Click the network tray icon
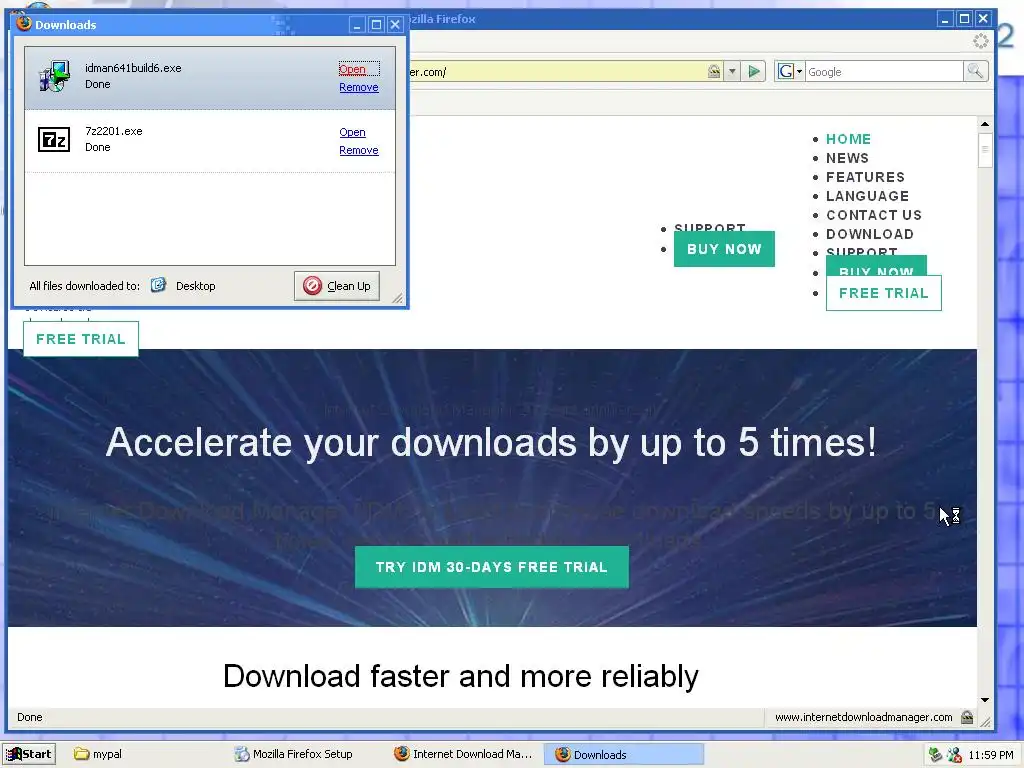Viewport: 1024px width, 768px height. pos(936,754)
